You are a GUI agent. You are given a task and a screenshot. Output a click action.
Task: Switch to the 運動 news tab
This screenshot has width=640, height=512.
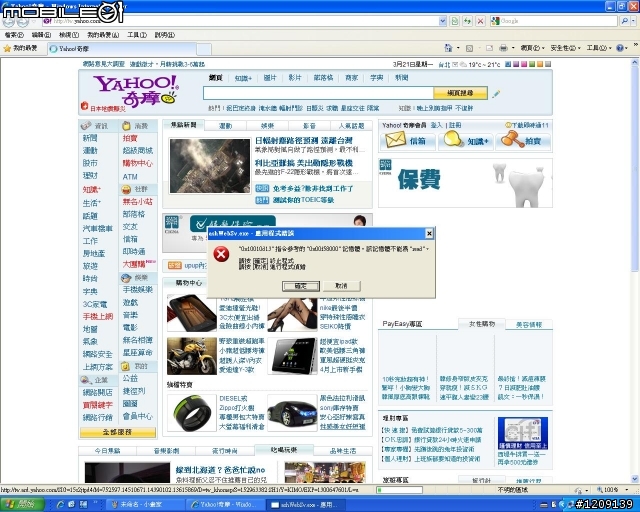click(225, 126)
